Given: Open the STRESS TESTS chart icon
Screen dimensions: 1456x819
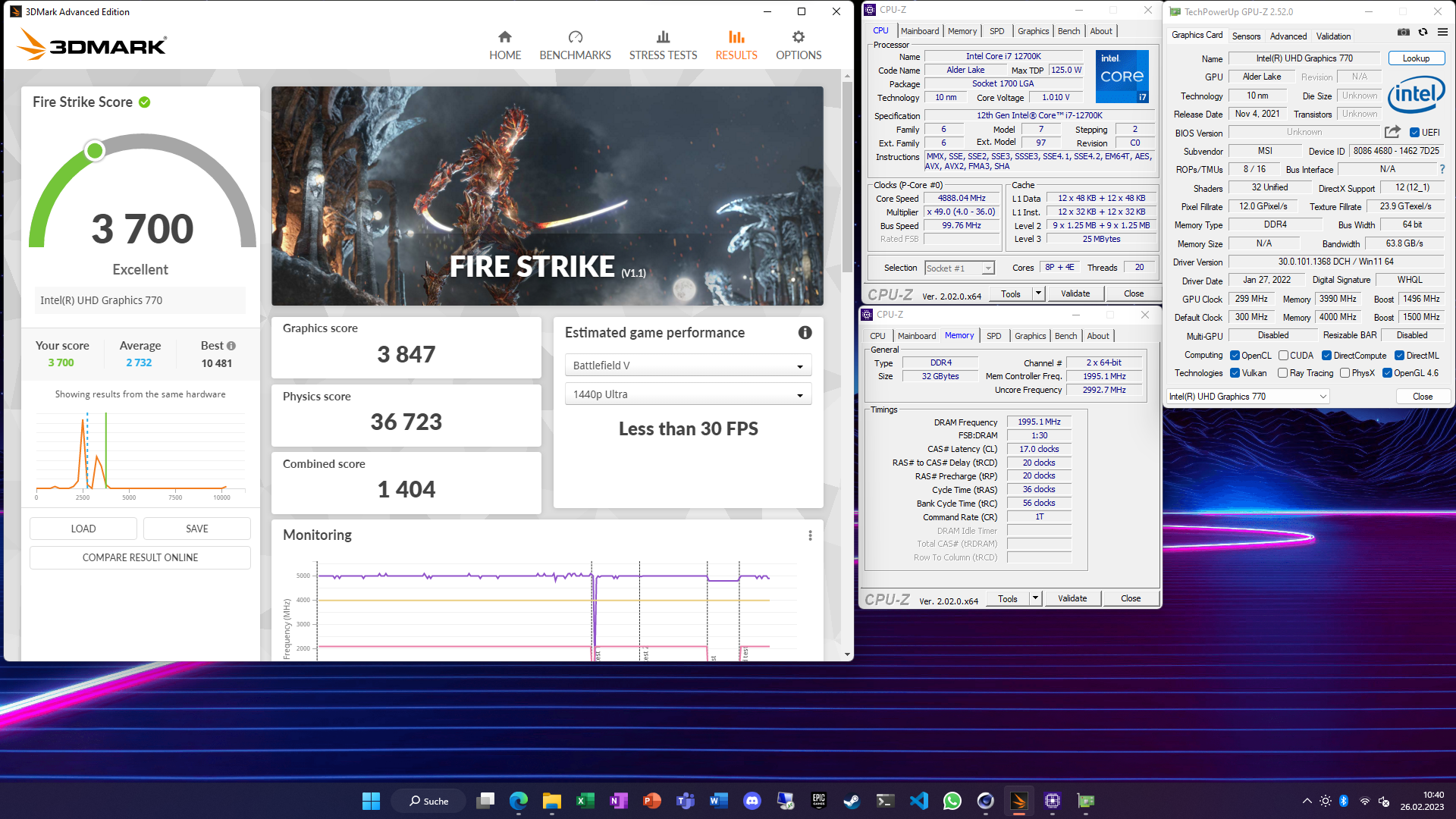Looking at the screenshot, I should pyautogui.click(x=663, y=36).
